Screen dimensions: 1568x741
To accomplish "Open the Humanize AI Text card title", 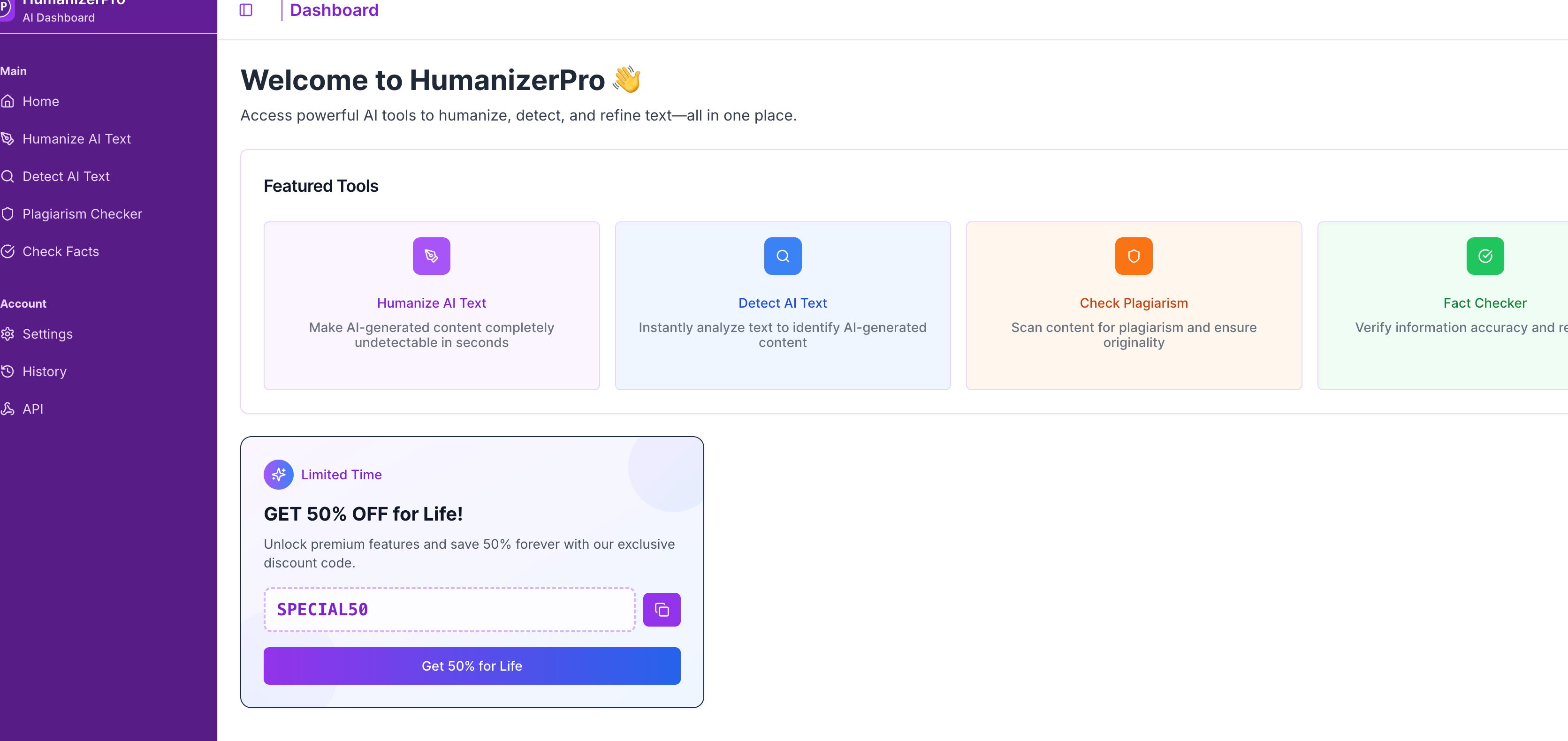I will 431,303.
